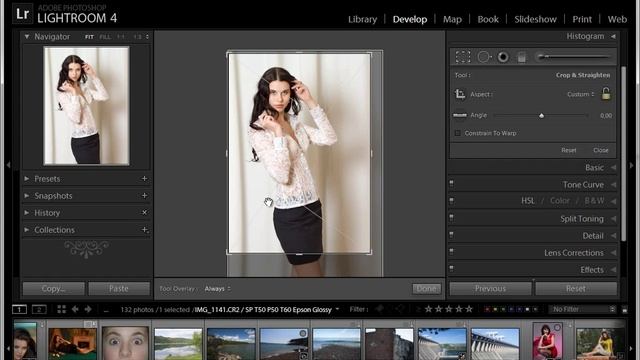640x360 pixels.
Task: Select the Red Eye Correction tool
Action: tap(503, 57)
